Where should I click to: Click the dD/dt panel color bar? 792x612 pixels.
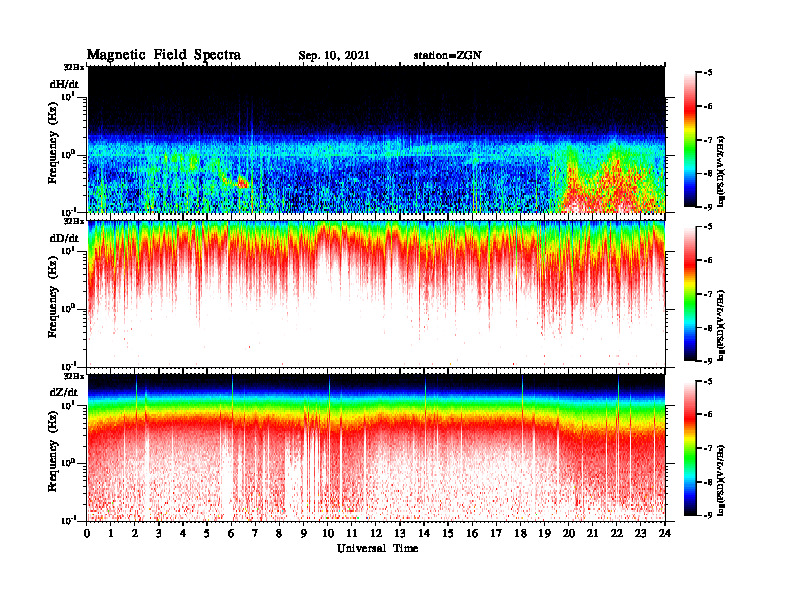(x=690, y=294)
